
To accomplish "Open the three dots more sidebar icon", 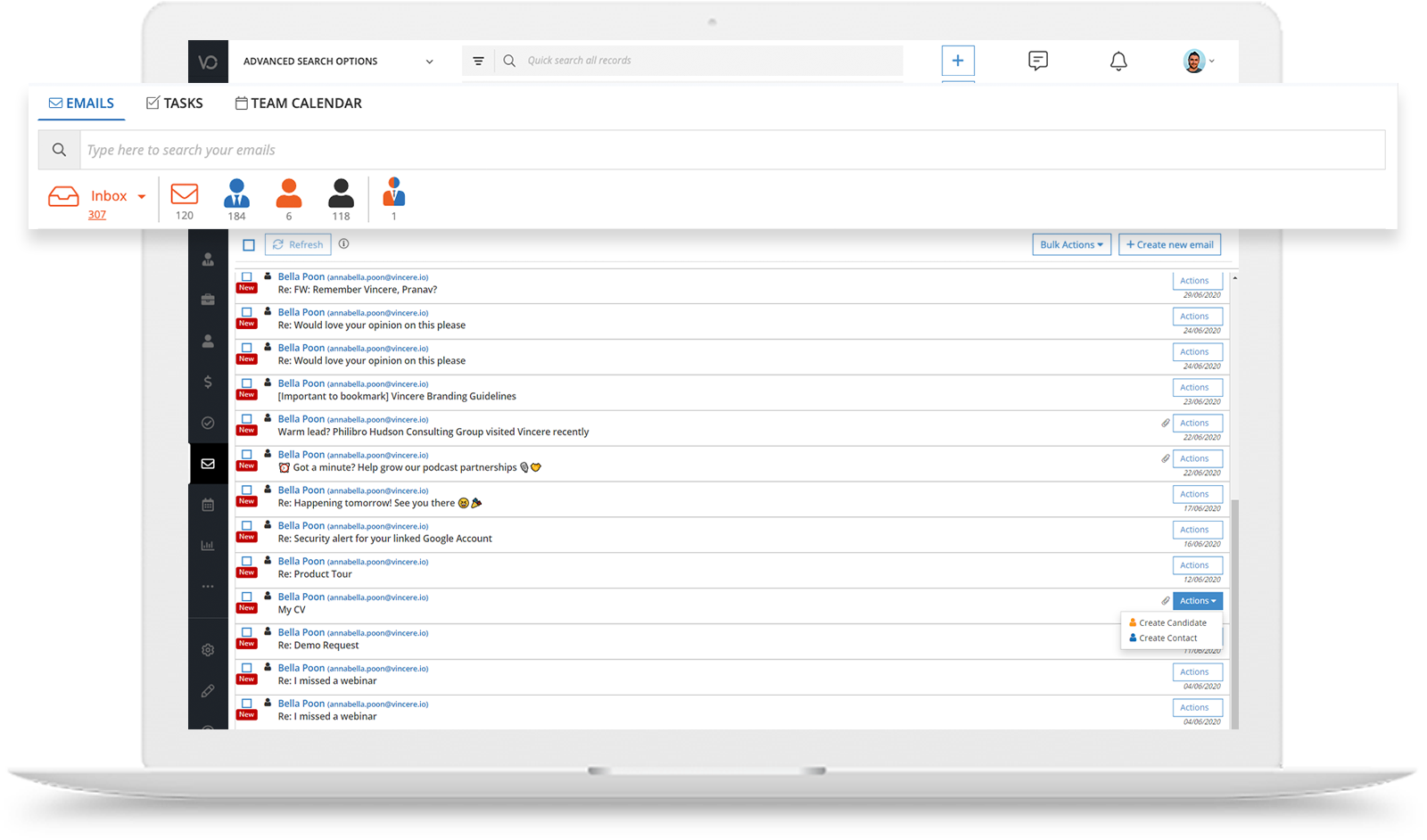I will (208, 587).
